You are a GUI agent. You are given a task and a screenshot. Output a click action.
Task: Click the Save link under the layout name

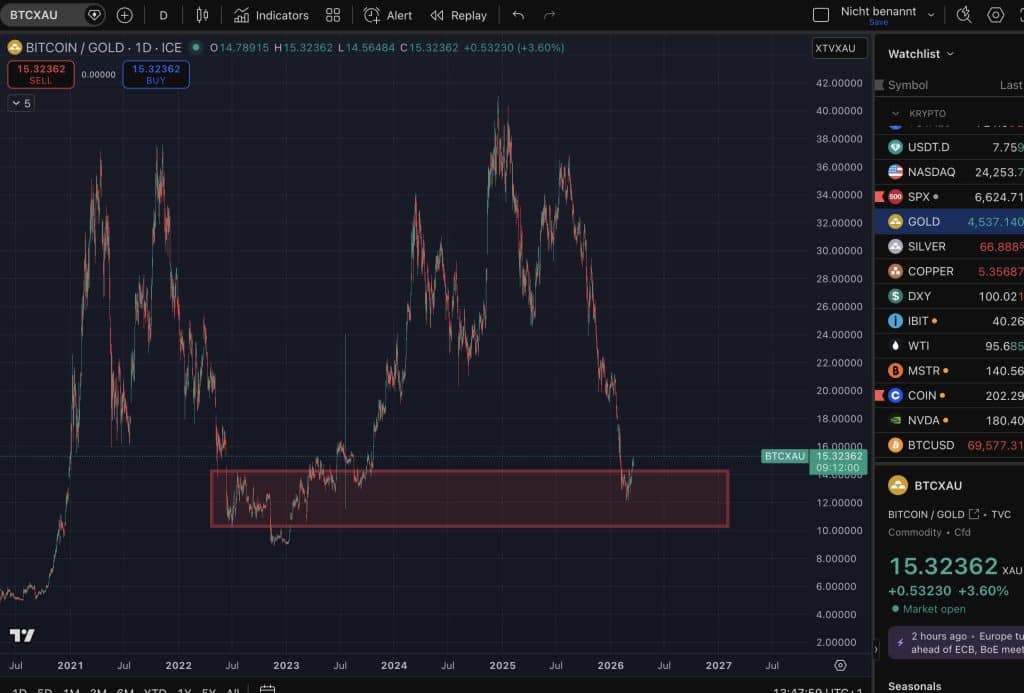pos(878,22)
